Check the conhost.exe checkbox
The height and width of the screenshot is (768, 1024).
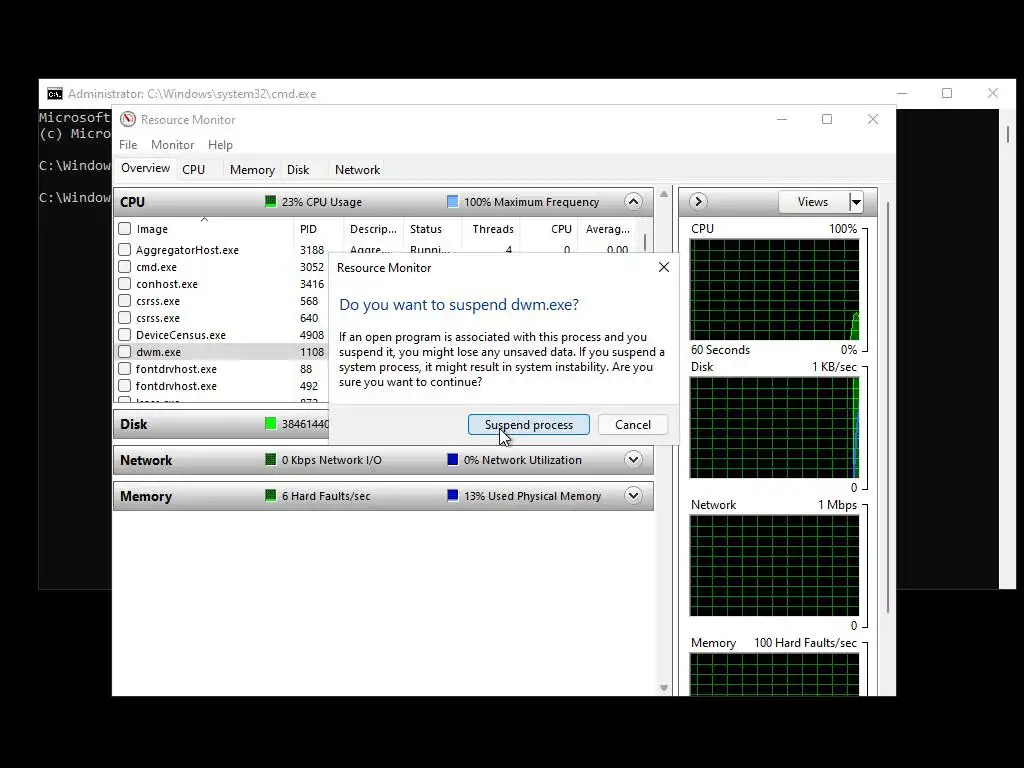point(125,283)
